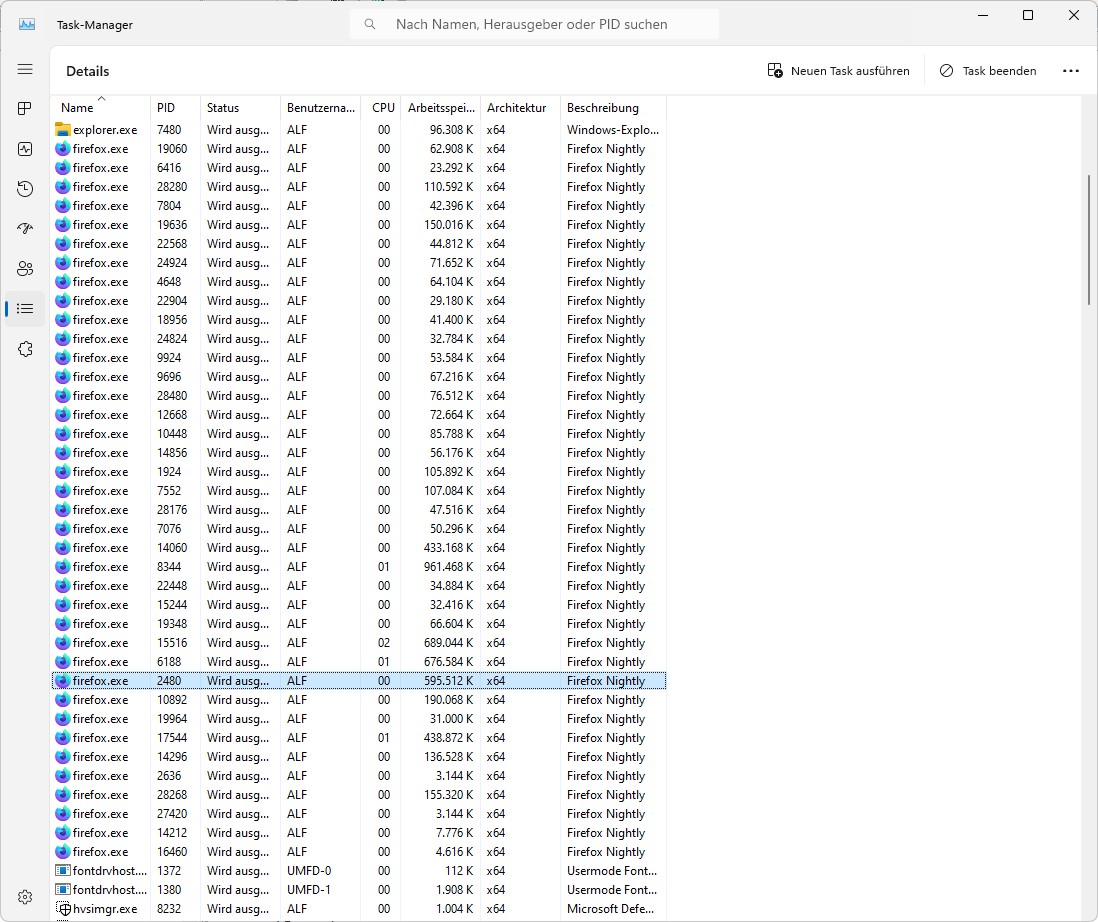Click the fontdrvhost icon for PID 1372
This screenshot has height=922, width=1098.
coord(63,871)
